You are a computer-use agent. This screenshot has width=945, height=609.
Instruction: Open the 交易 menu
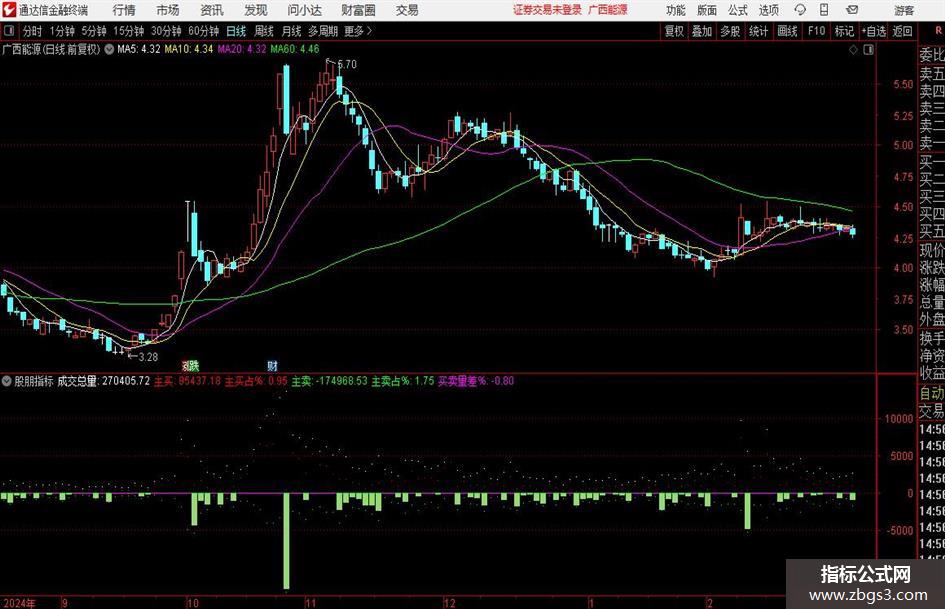[x=407, y=10]
